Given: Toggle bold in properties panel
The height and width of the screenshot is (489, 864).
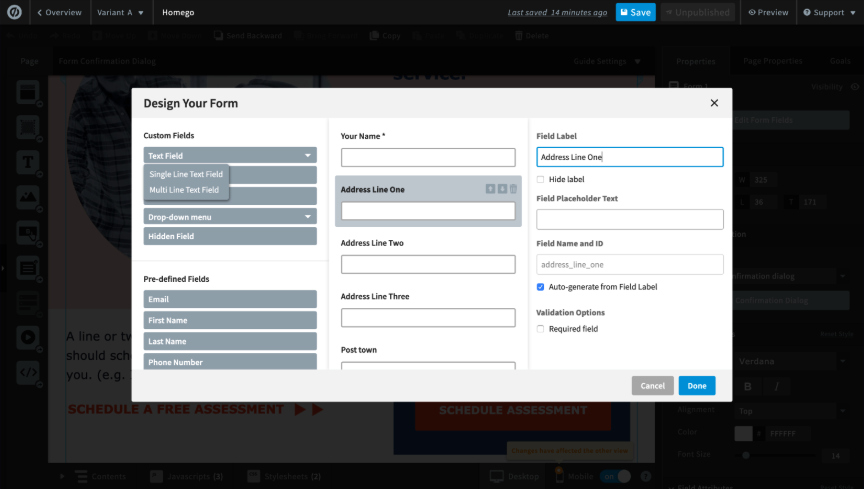Looking at the screenshot, I should tap(748, 386).
